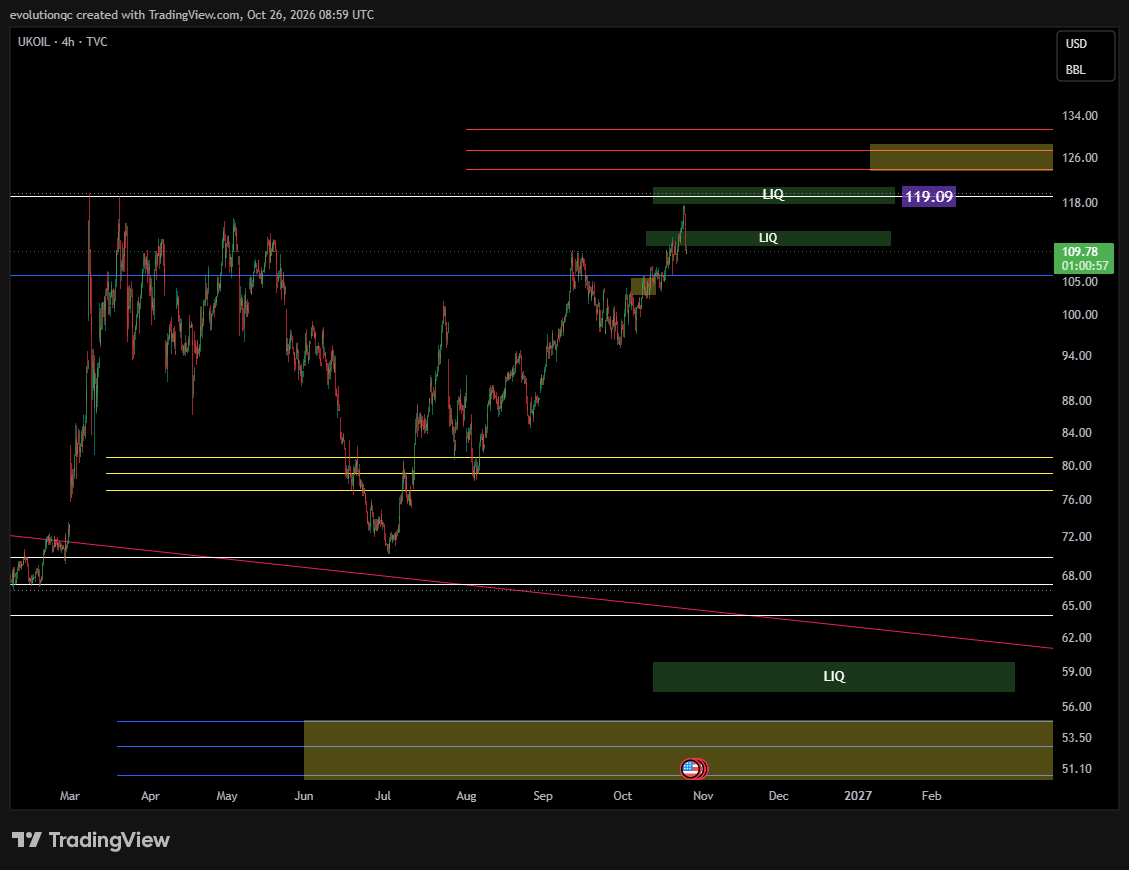Click the green 109.78 current price tag

[1084, 258]
